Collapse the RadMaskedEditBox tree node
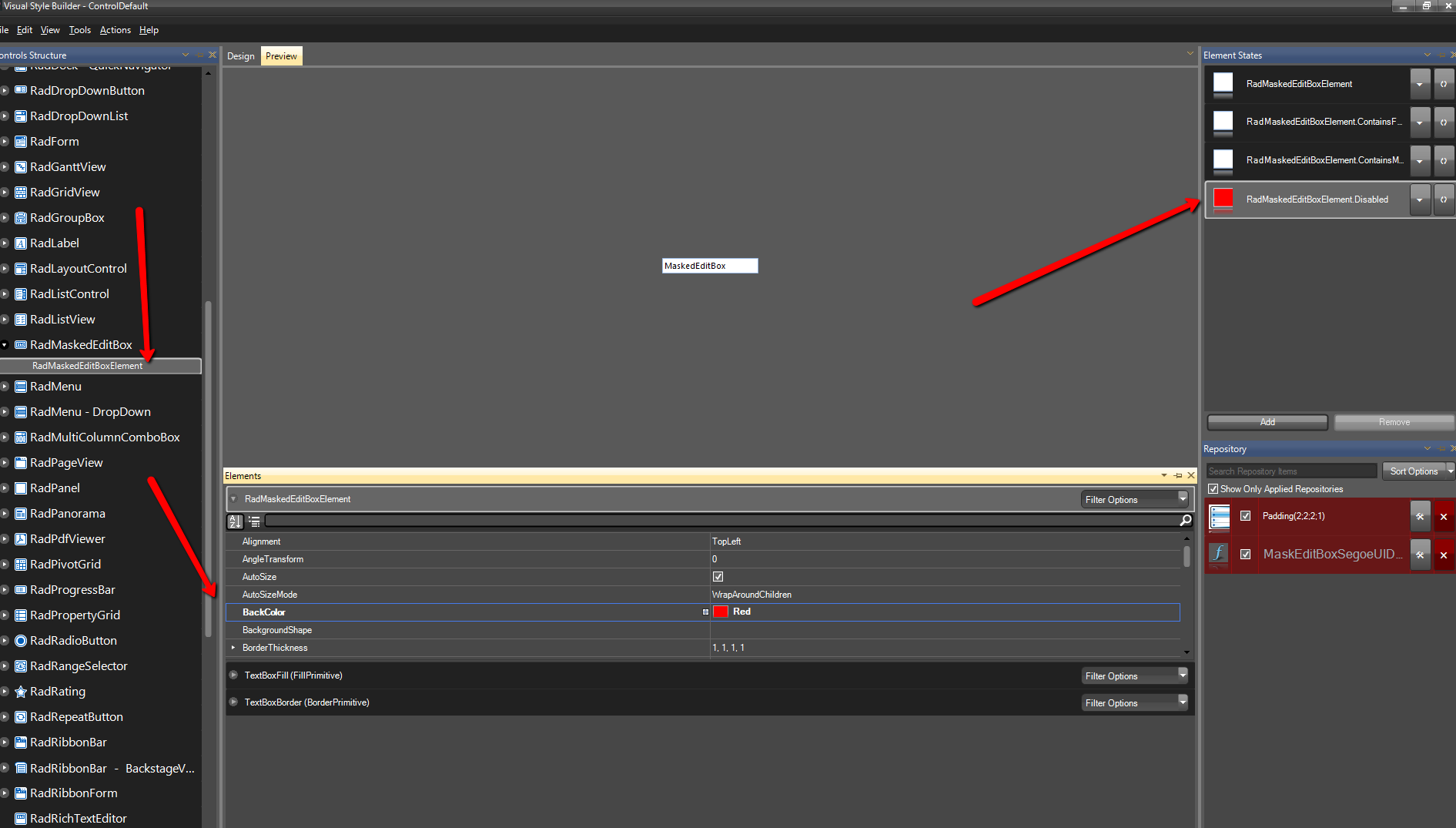This screenshot has width=1456, height=828. pyautogui.click(x=5, y=345)
